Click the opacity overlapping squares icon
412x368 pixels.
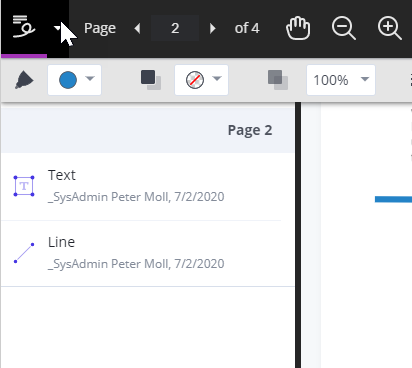click(278, 80)
